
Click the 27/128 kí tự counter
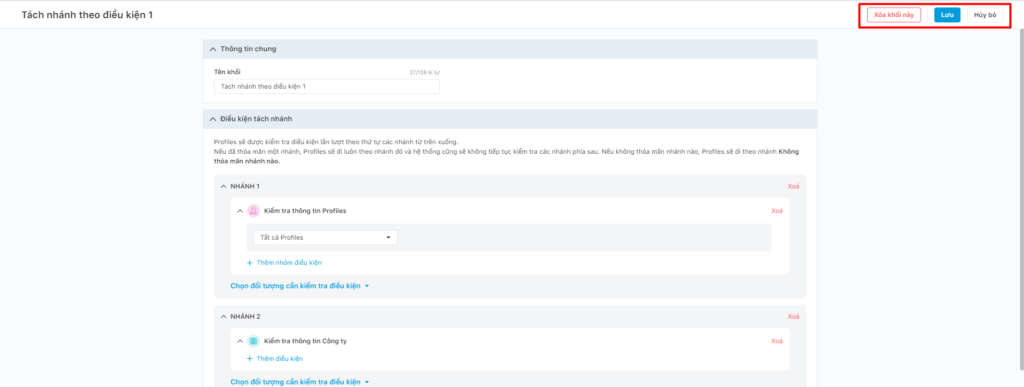[x=424, y=72]
